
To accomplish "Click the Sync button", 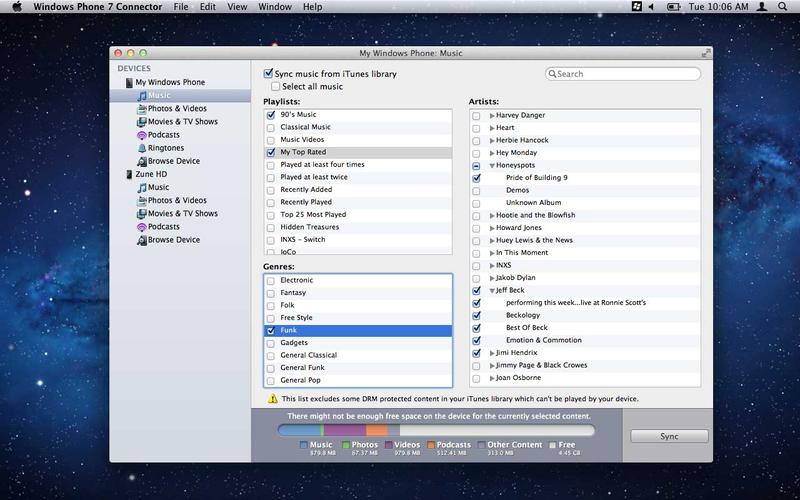I will pos(669,437).
